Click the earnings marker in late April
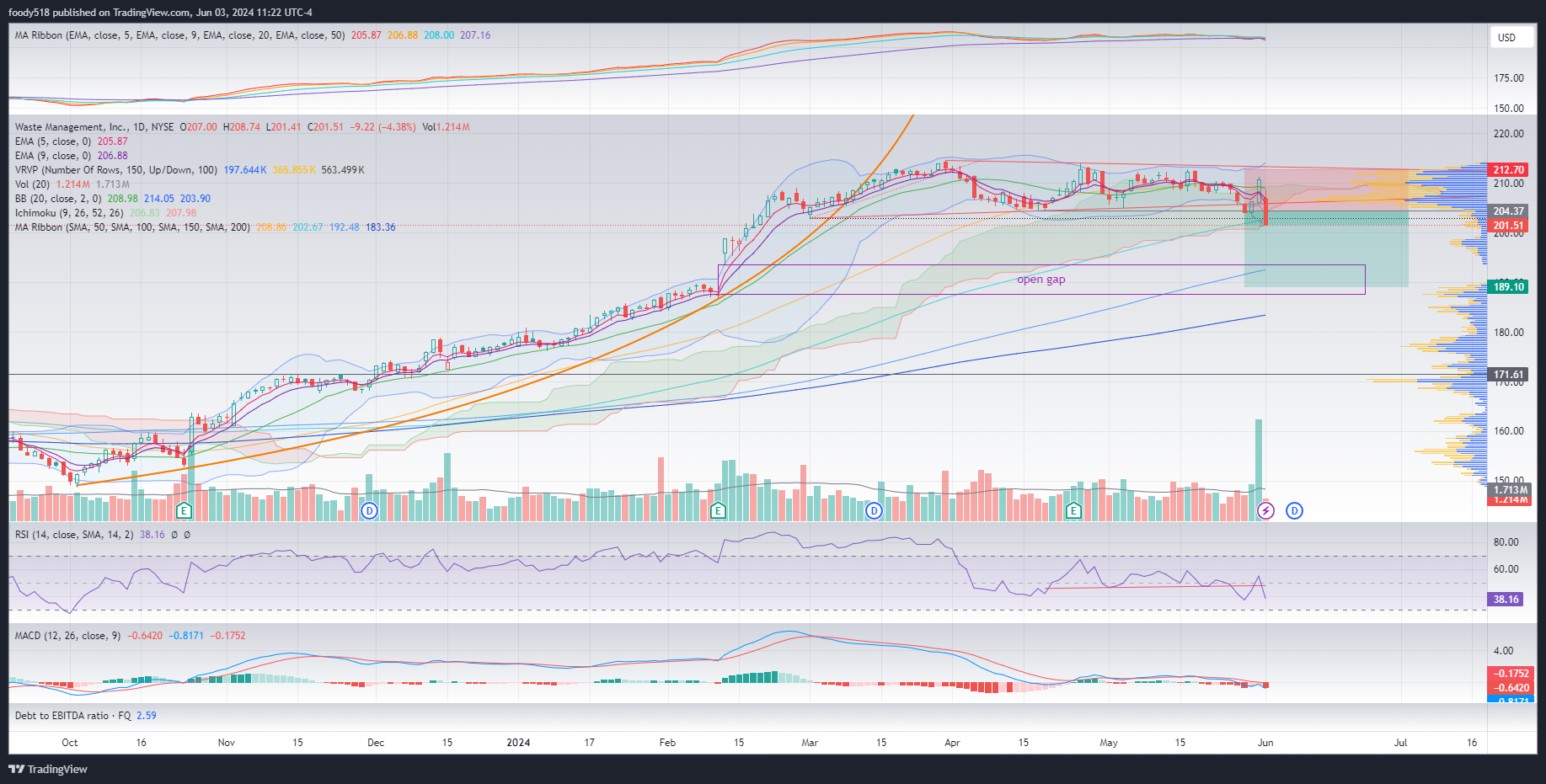Viewport: 1546px width, 784px height. (1073, 510)
